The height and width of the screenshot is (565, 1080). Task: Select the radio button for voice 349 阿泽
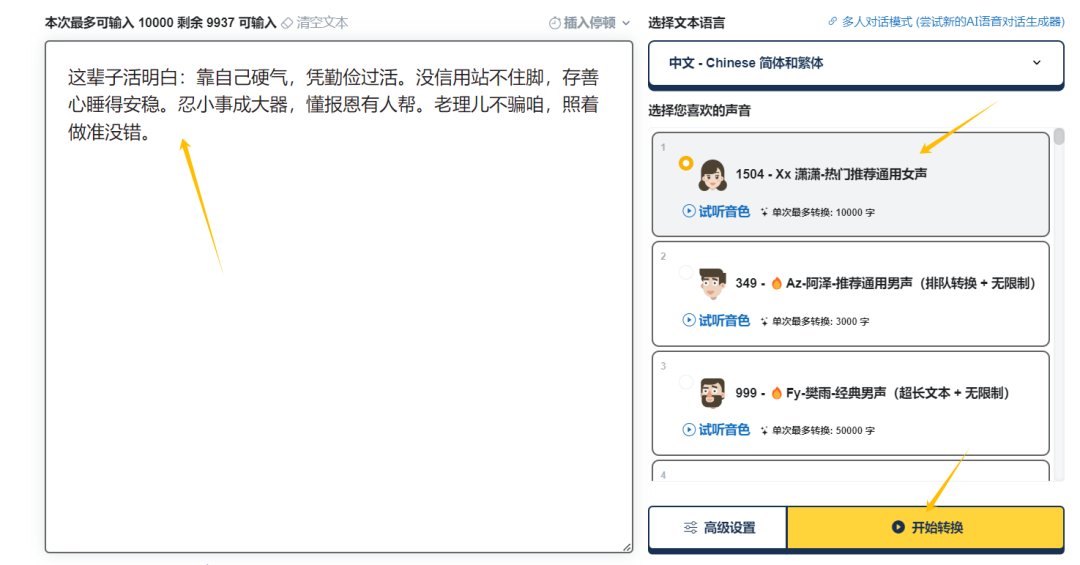point(685,272)
